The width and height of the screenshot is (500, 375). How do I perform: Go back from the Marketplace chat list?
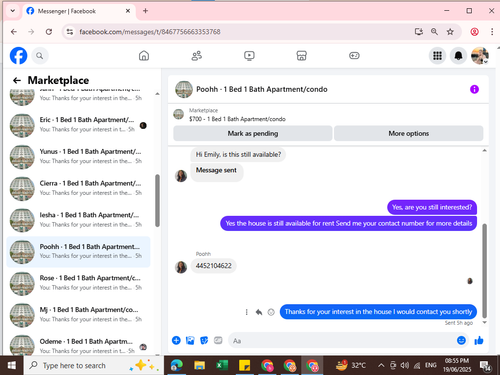[x=17, y=80]
